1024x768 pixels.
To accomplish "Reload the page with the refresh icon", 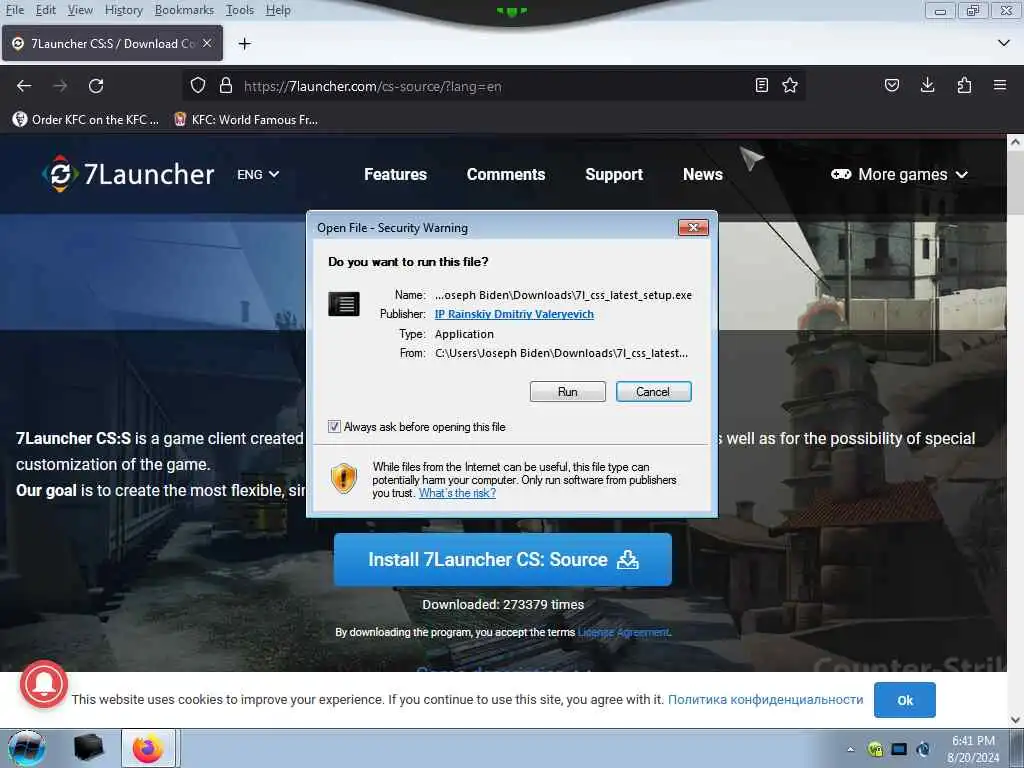I will [96, 86].
